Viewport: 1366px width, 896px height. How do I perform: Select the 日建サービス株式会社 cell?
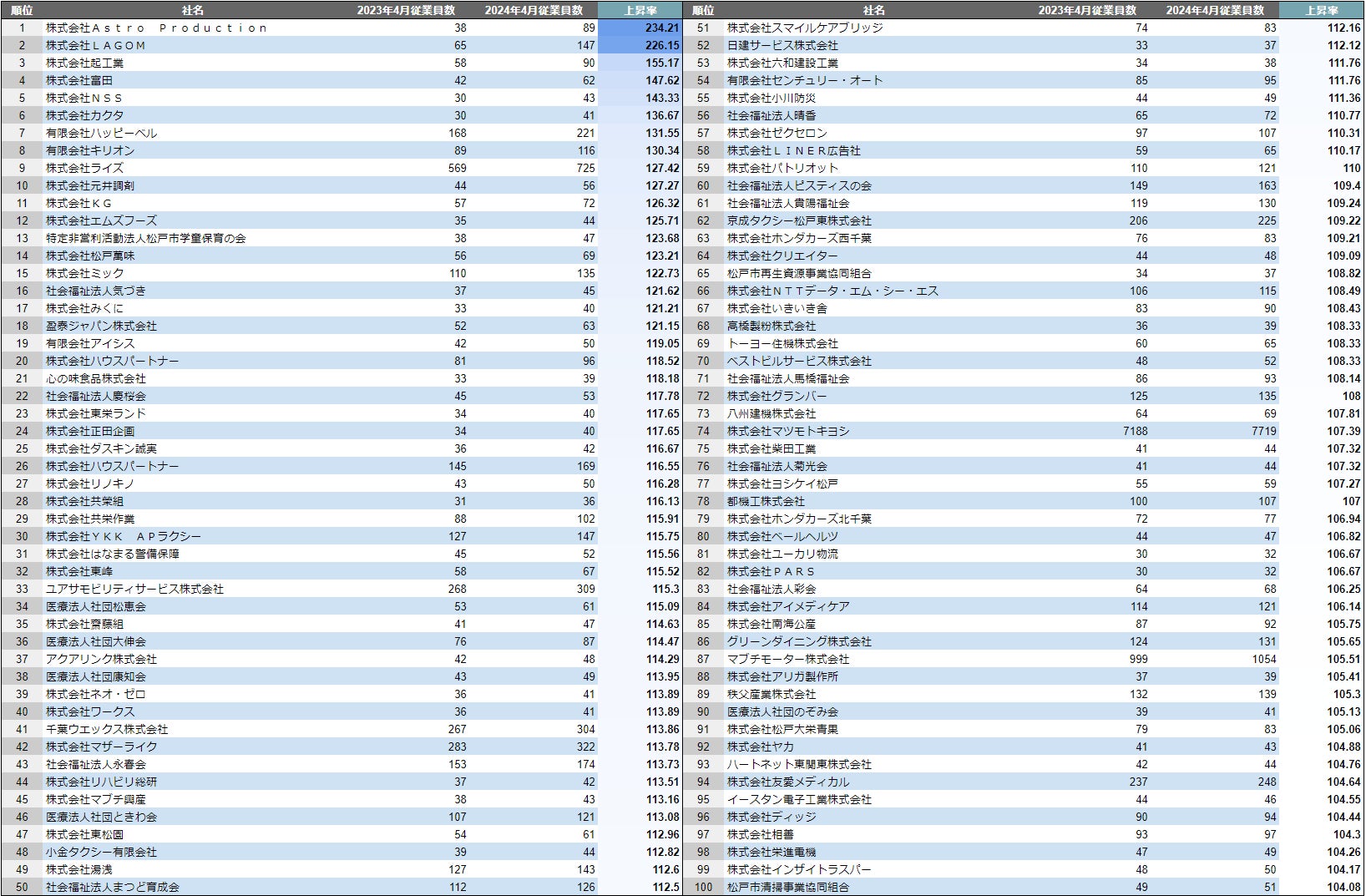tap(782, 45)
